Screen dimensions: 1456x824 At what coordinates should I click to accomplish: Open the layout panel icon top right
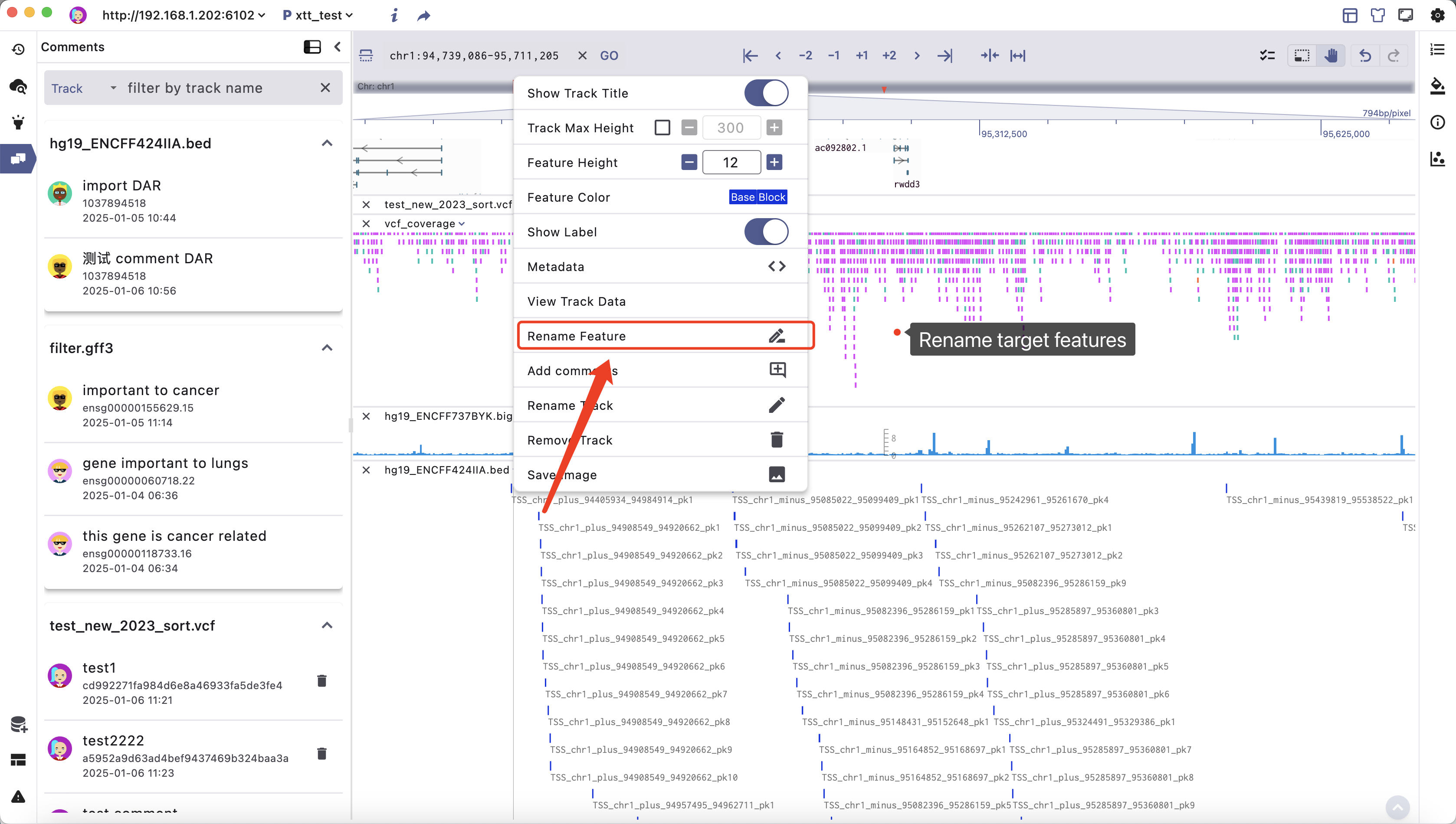tap(1350, 15)
